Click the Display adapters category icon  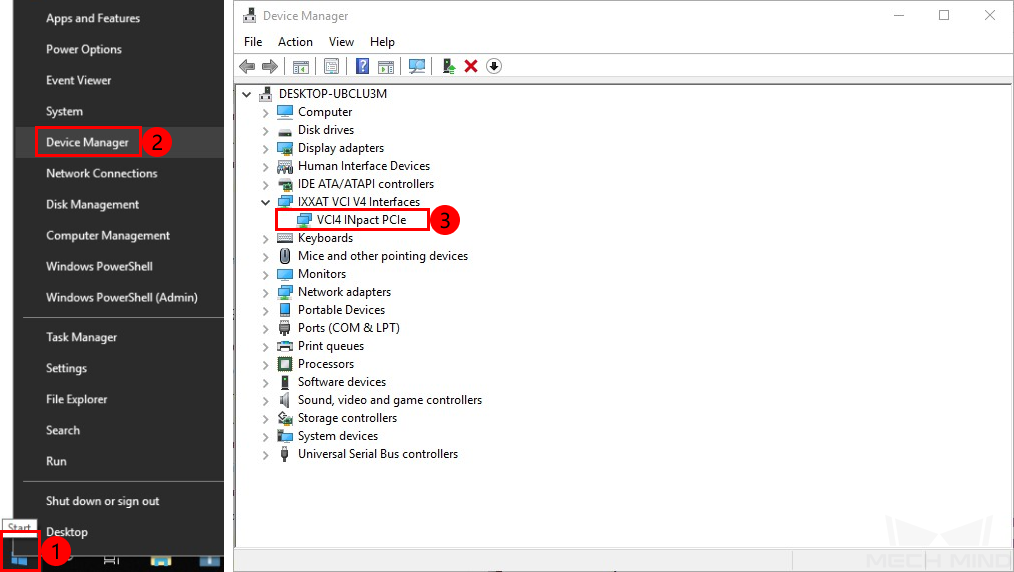click(285, 148)
